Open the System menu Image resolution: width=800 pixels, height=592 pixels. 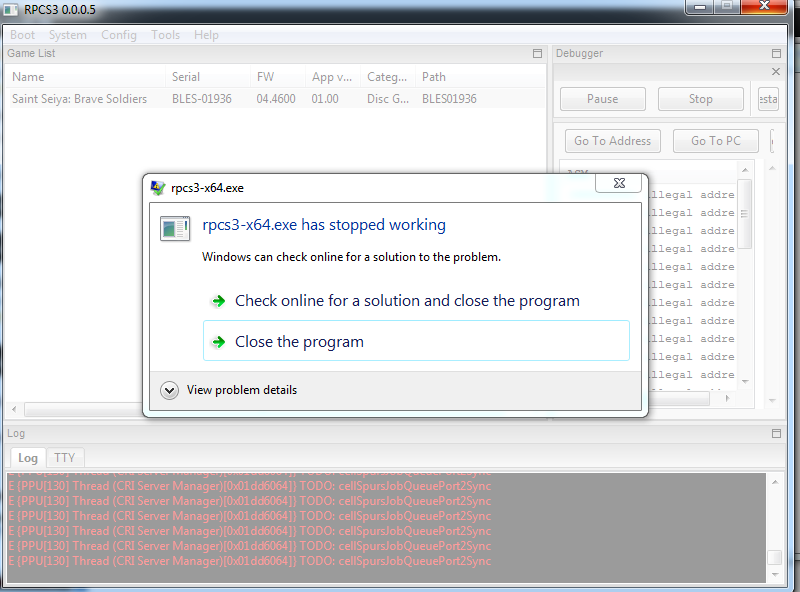(x=67, y=35)
